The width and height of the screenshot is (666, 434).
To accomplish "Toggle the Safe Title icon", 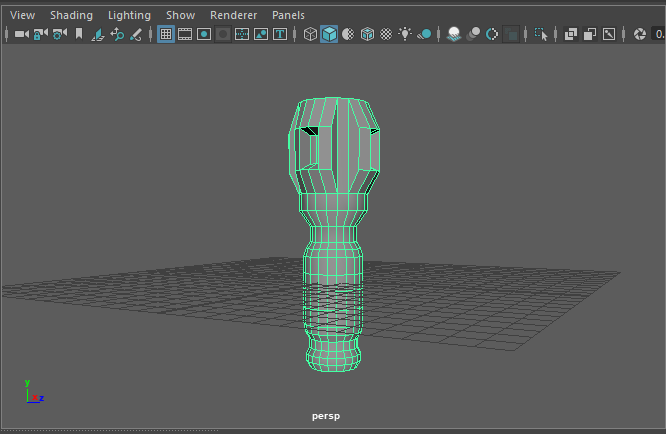I will 280,34.
